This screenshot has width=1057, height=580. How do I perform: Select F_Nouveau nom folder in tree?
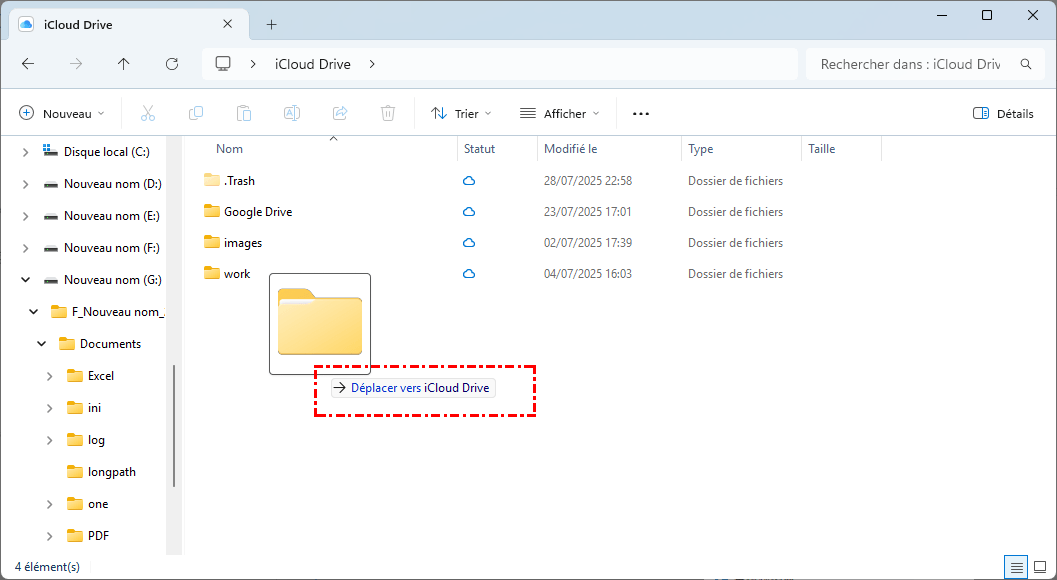(108, 312)
